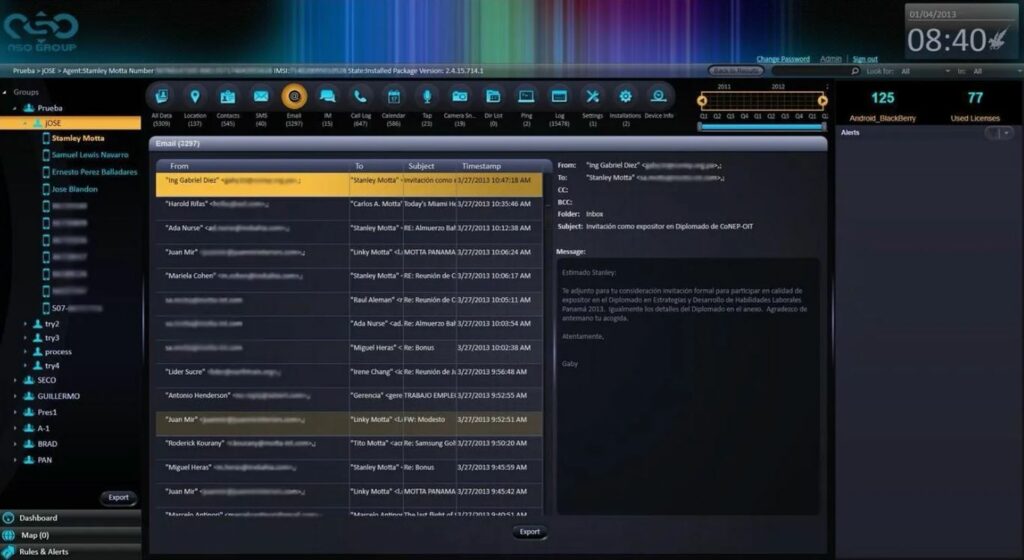Screen dimensions: 1024x560
Task: Collapse the JOSE group node
Action: coord(25,123)
